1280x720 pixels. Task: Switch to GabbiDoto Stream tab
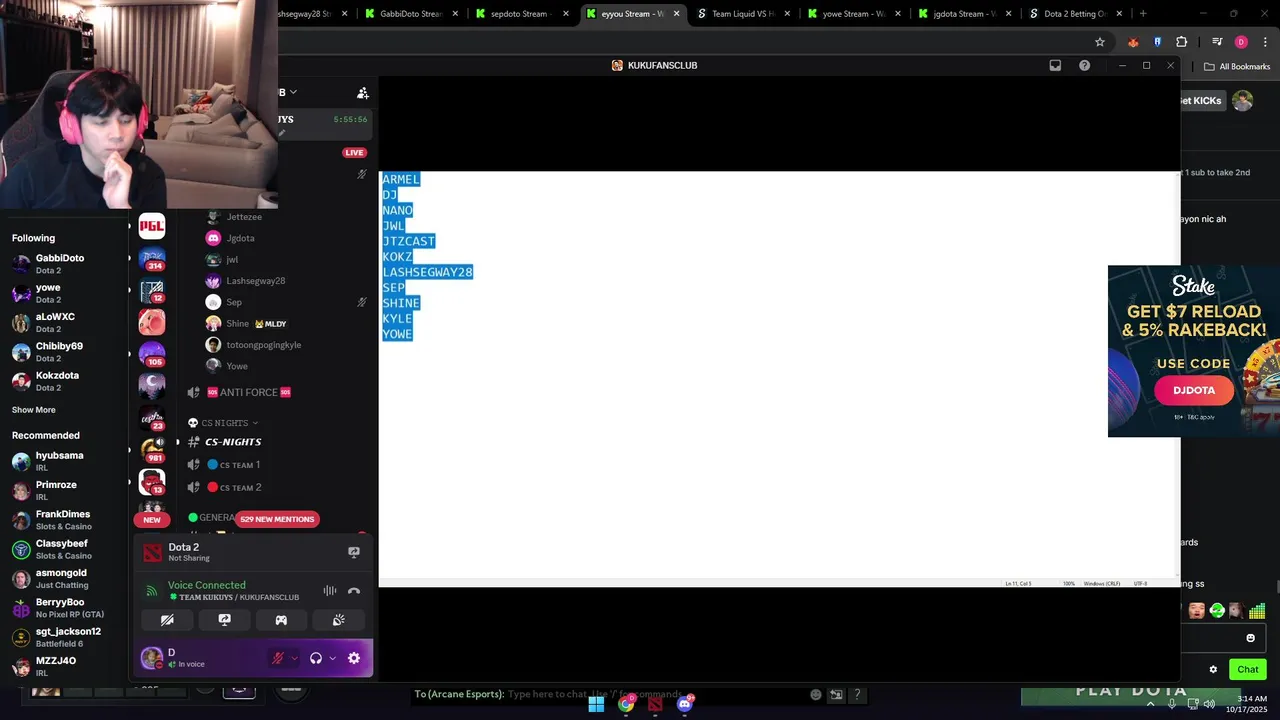pyautogui.click(x=411, y=14)
